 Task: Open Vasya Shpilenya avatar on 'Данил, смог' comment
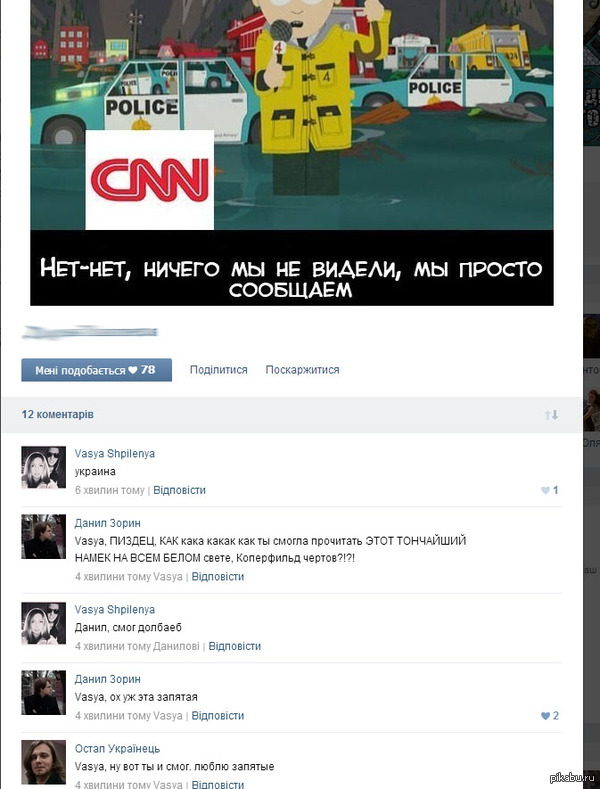click(43, 623)
